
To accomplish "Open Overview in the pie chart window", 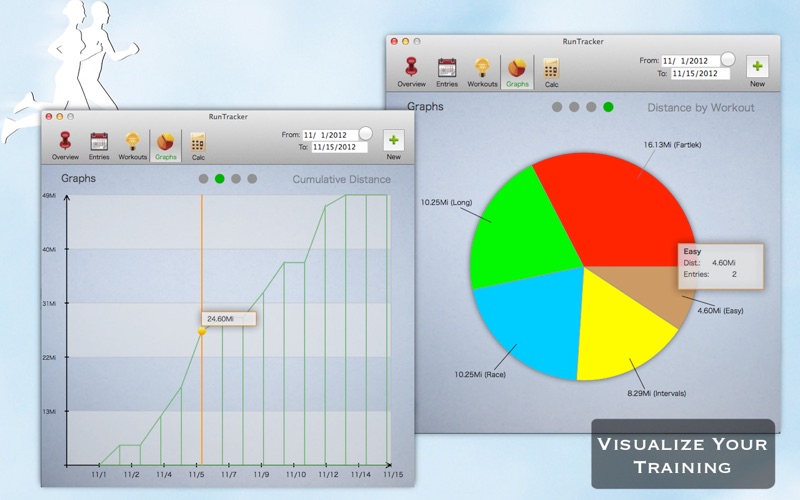I will (411, 72).
